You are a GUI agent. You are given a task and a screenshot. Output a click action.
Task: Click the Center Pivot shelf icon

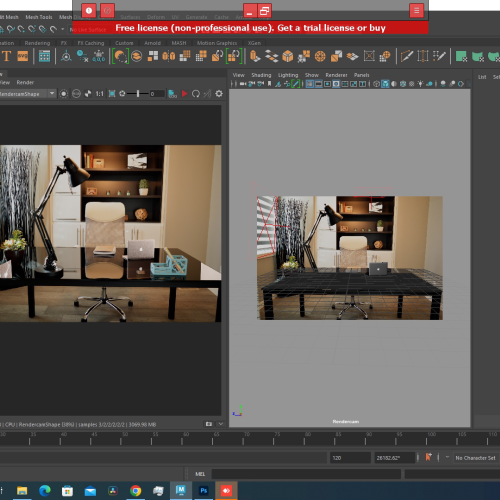coord(66,56)
